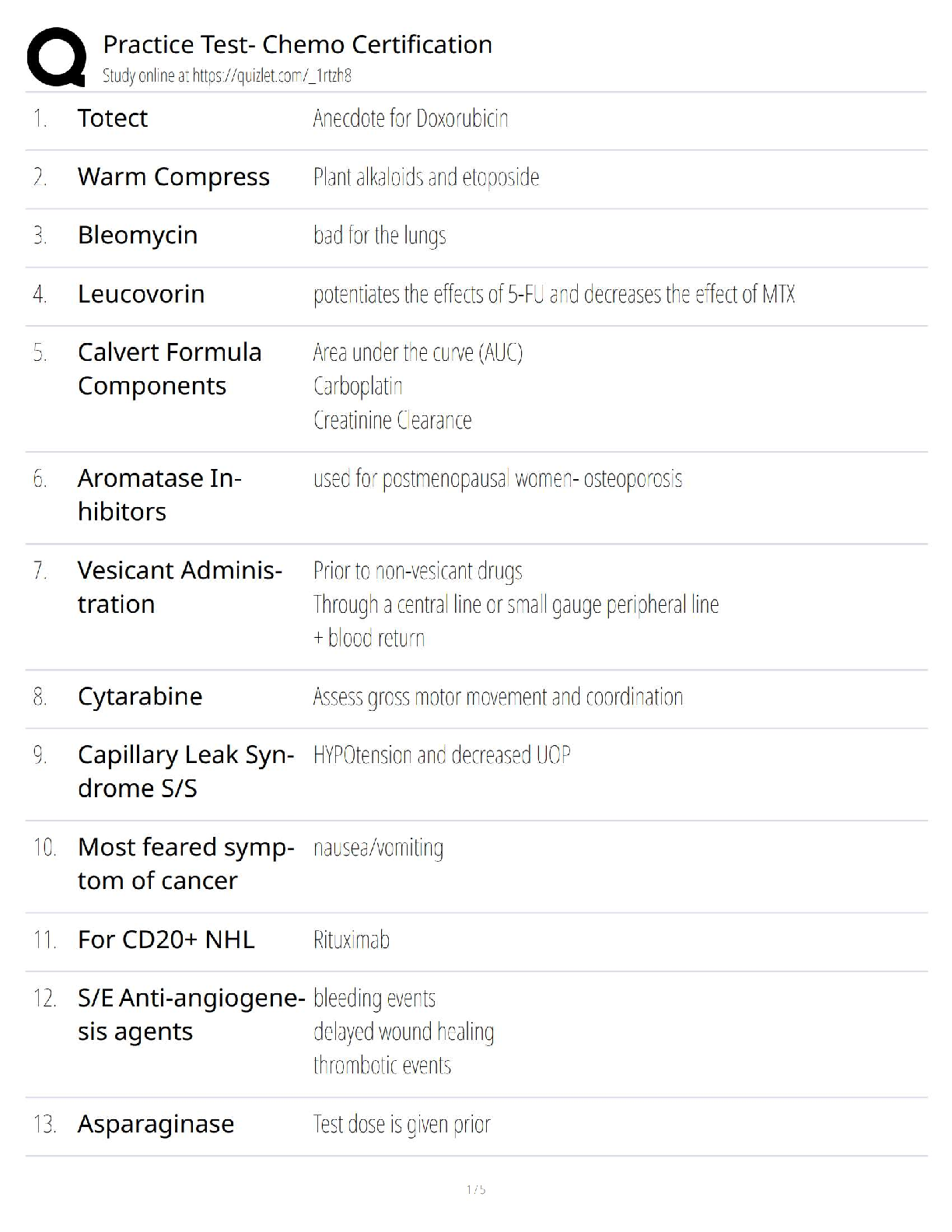The image size is (952, 1232).
Task: Click the Leucovorin term
Action: pos(141,294)
